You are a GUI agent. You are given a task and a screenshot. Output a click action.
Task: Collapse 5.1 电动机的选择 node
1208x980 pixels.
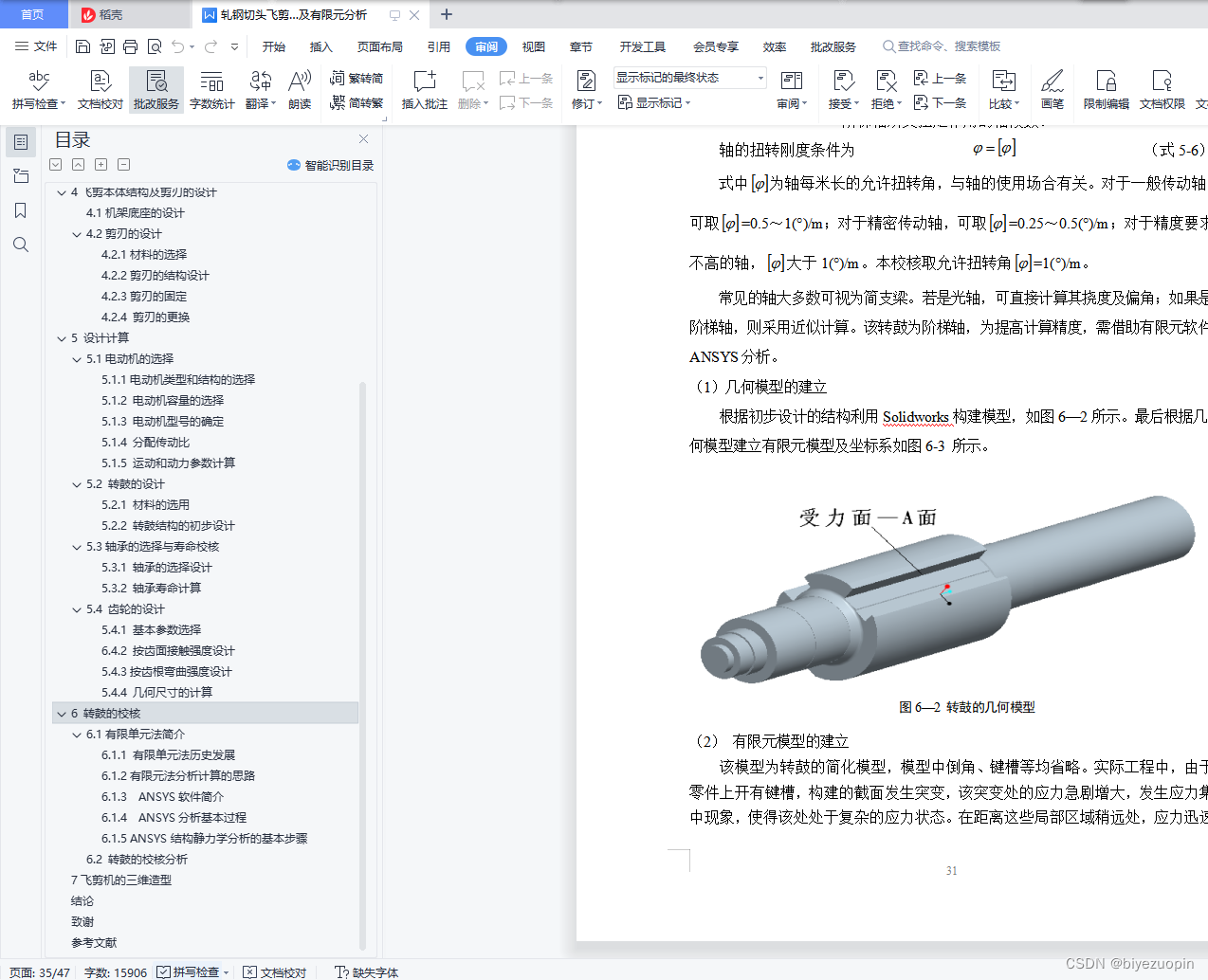[77, 359]
